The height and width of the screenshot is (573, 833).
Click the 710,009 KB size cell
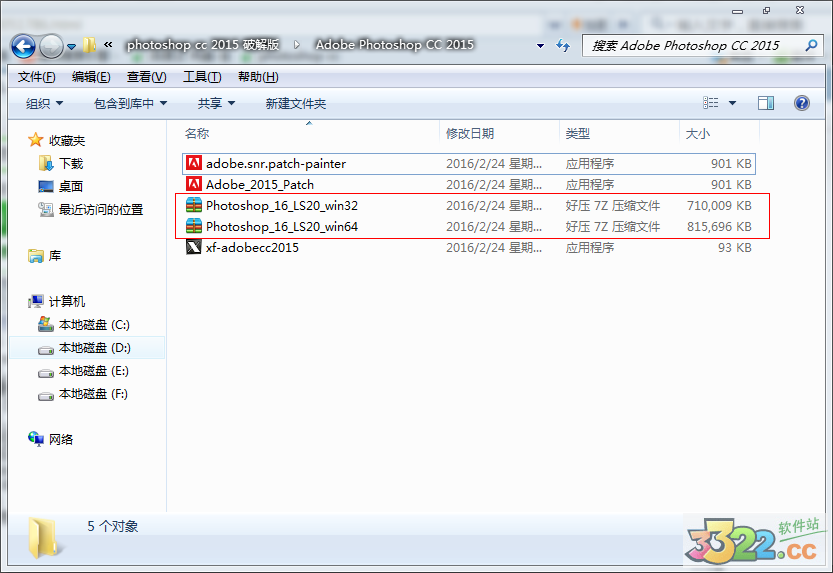pos(719,206)
